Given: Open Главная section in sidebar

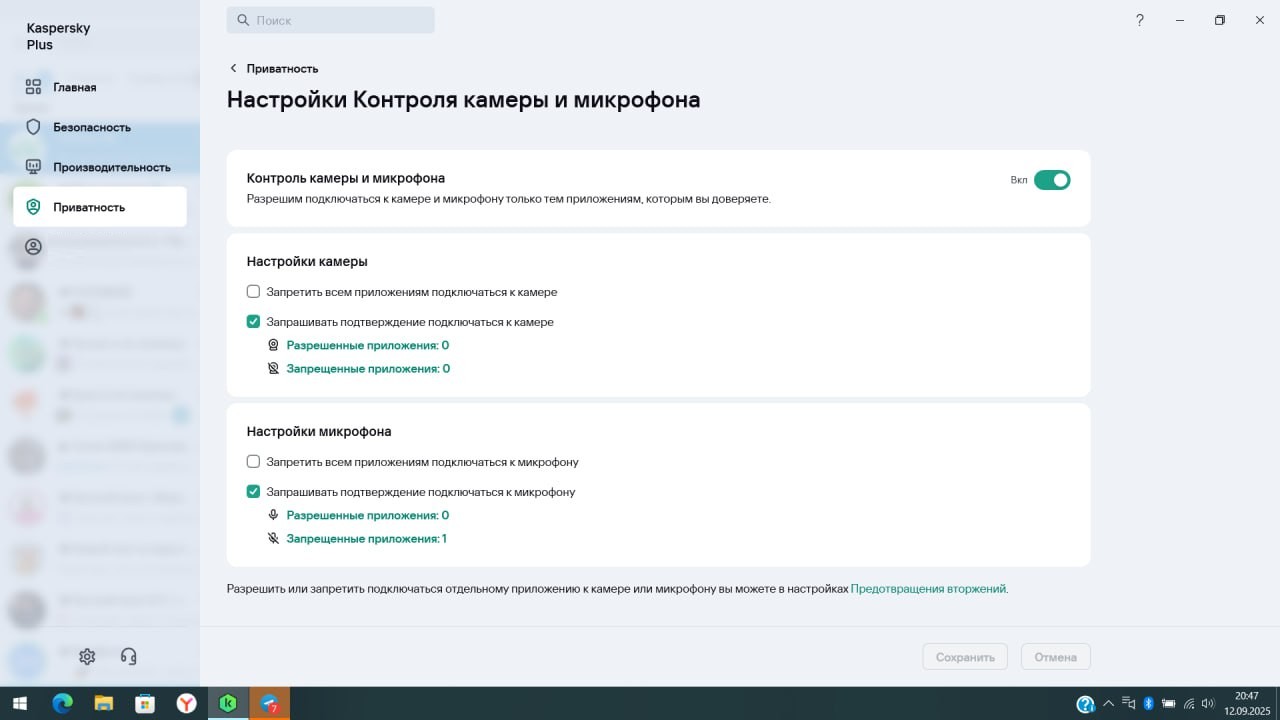Looking at the screenshot, I should point(75,87).
